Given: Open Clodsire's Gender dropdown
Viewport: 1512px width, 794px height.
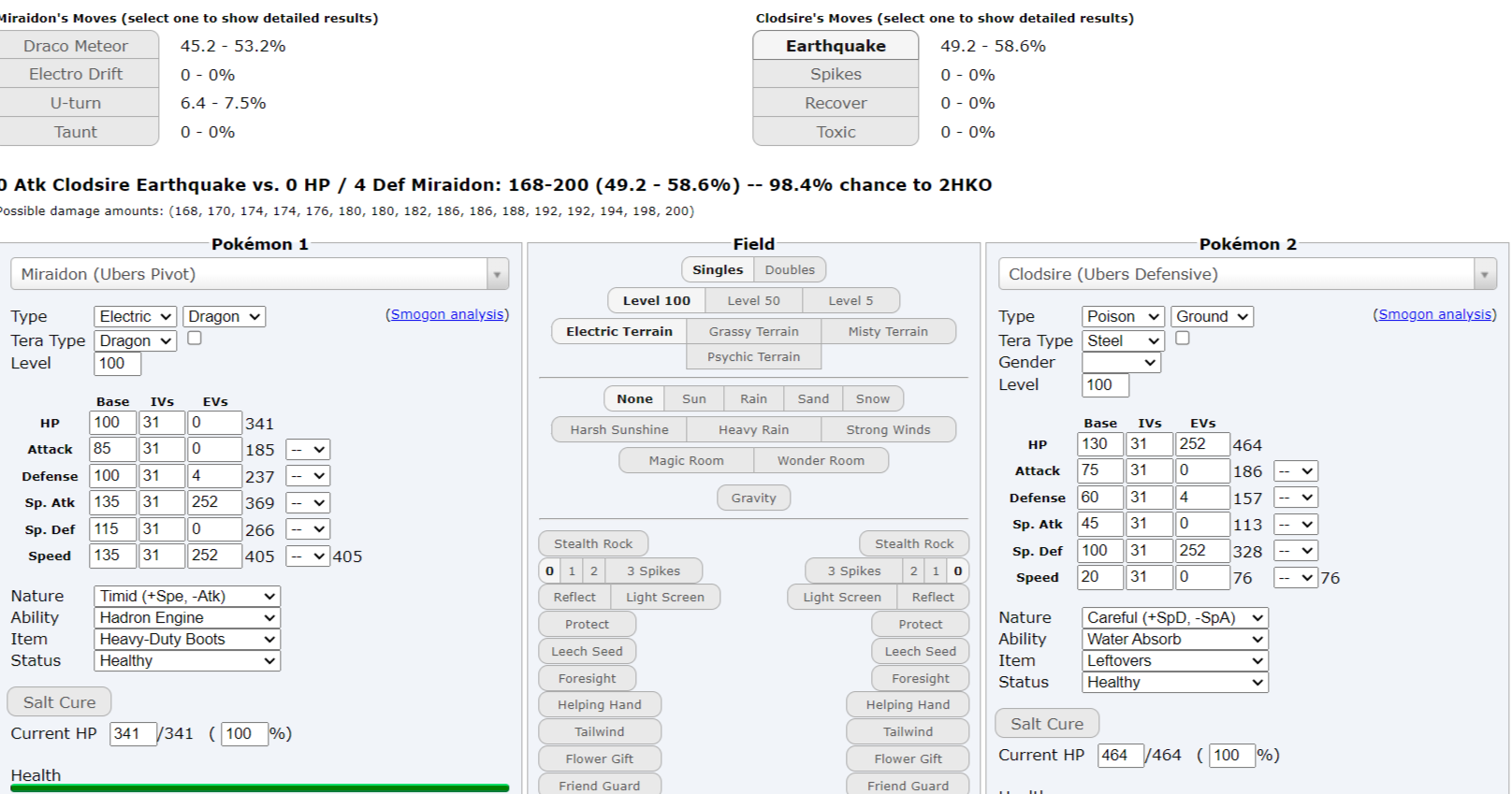Looking at the screenshot, I should (x=1121, y=363).
